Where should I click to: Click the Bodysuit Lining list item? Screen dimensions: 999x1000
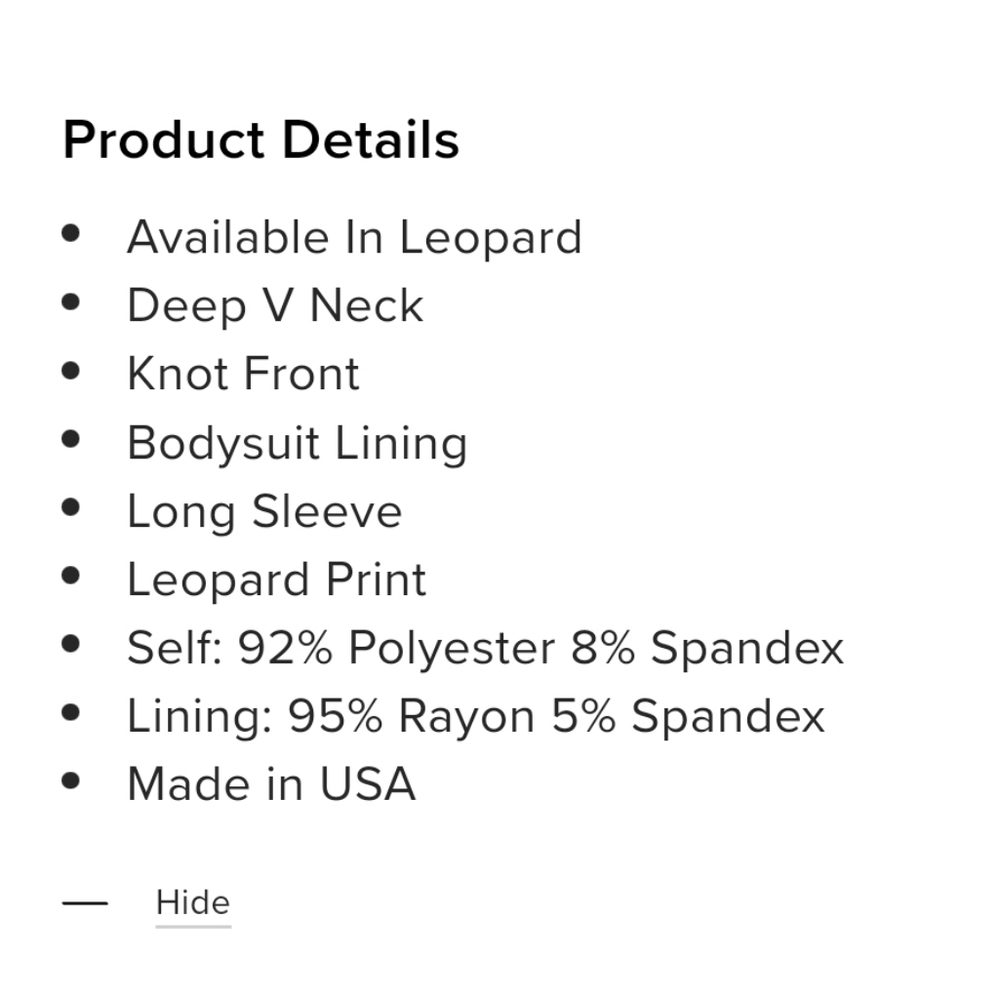(x=297, y=443)
